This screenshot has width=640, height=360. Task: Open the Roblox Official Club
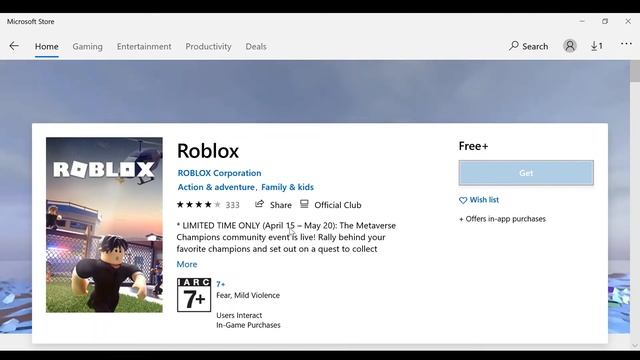pyautogui.click(x=331, y=204)
